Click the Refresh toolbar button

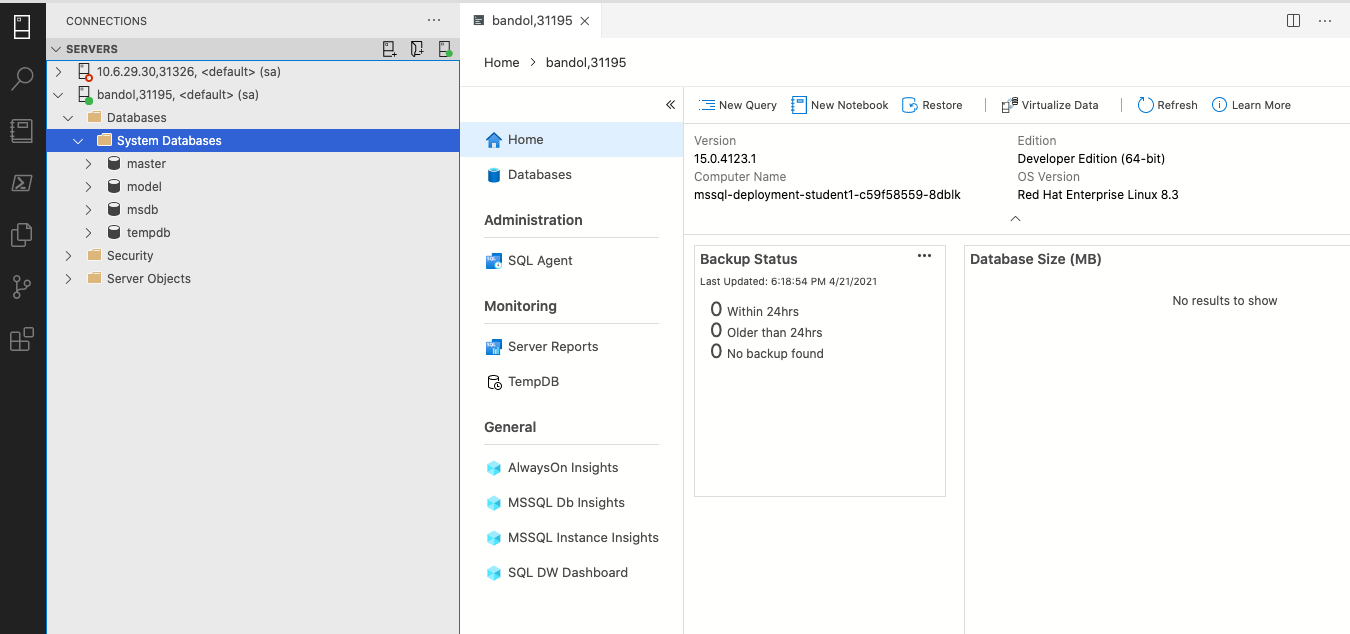1167,105
